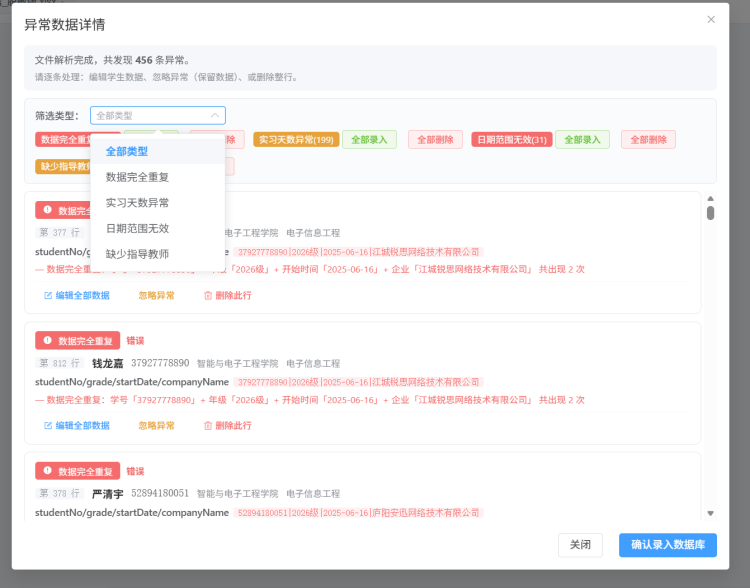The width and height of the screenshot is (750, 588).
Task: Click the 第 377 行 row label
Action: (59, 233)
